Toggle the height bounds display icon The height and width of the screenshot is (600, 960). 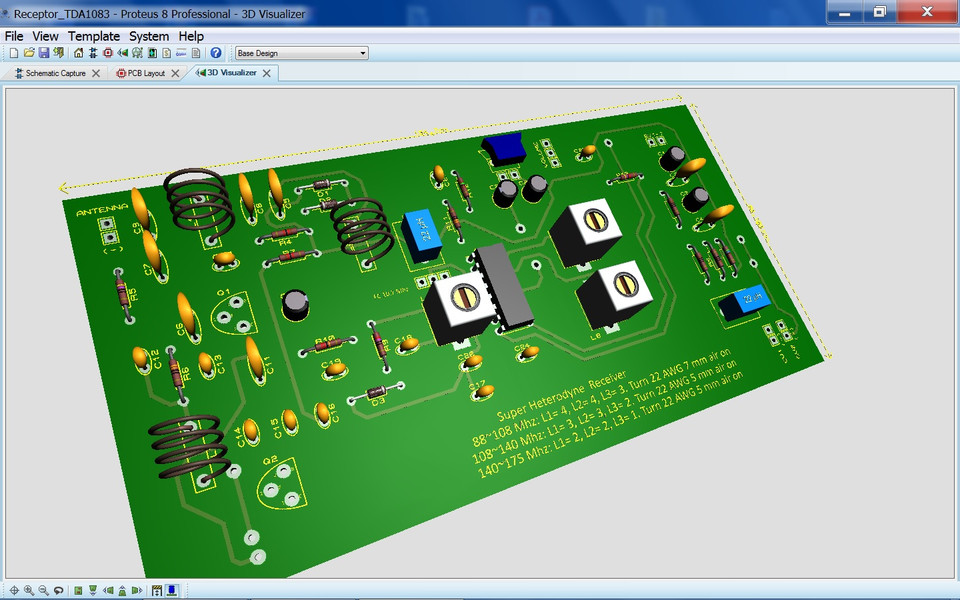pyautogui.click(x=157, y=590)
